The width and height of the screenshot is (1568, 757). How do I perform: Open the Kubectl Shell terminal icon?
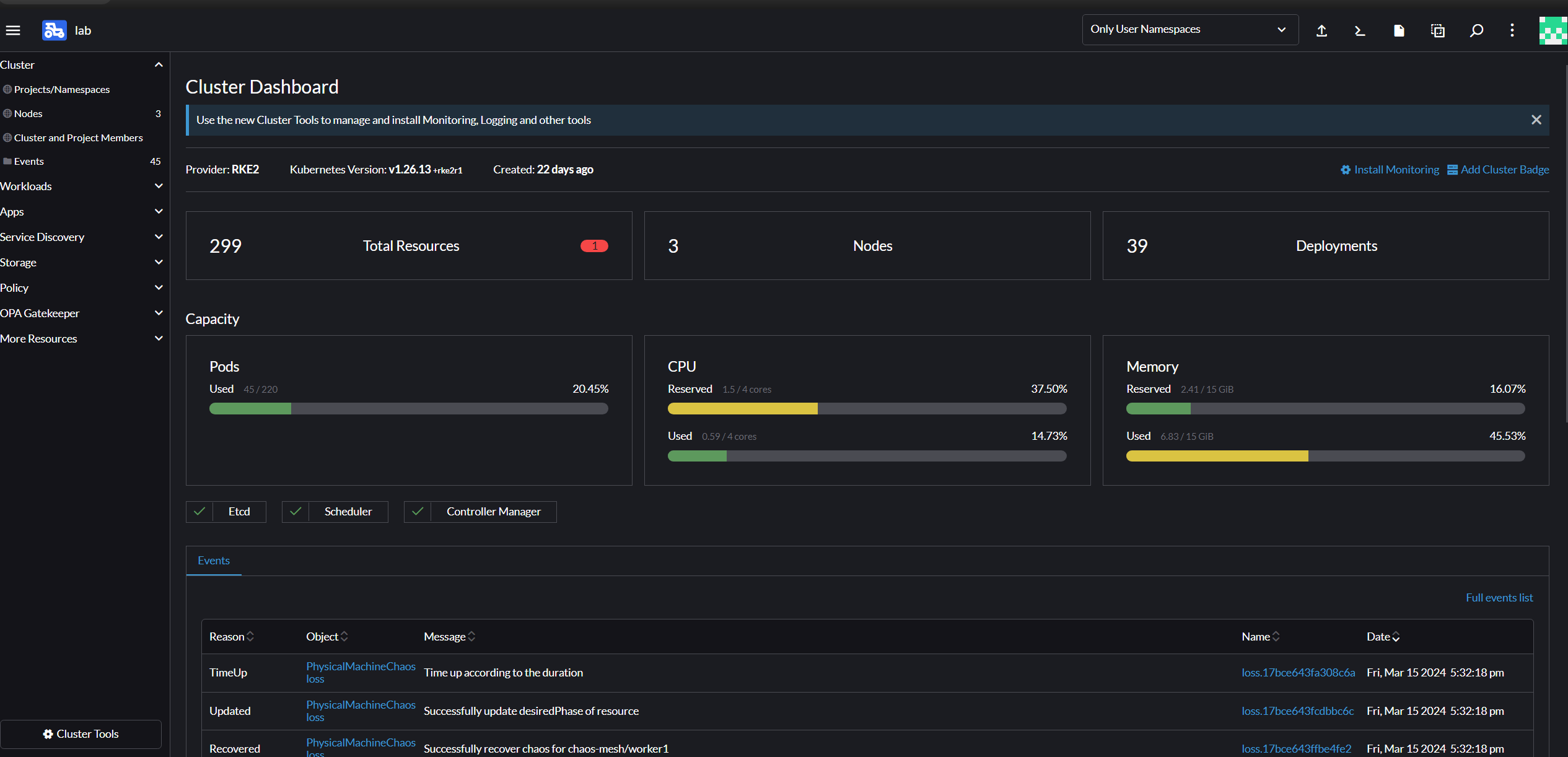click(1360, 30)
